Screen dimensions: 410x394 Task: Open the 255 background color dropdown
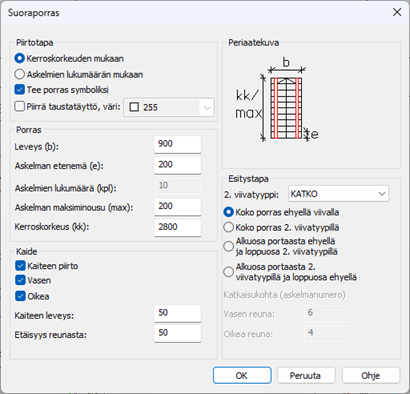[169, 107]
